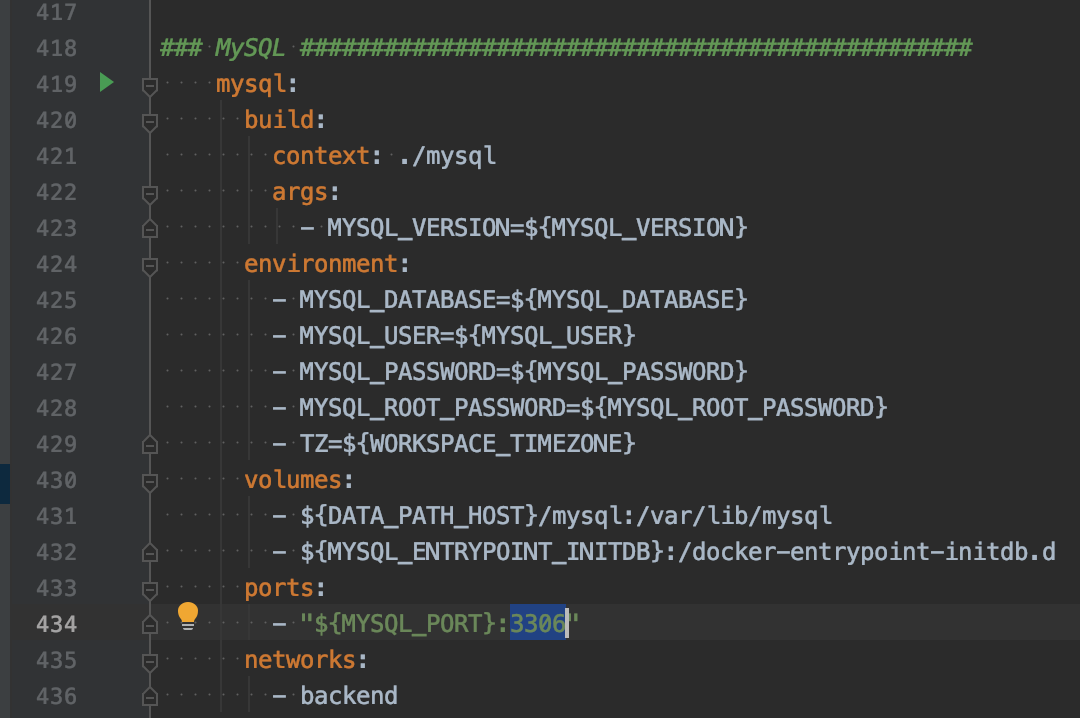This screenshot has height=718, width=1080.
Task: Collapse the volumes block fold marker
Action: pyautogui.click(x=149, y=481)
